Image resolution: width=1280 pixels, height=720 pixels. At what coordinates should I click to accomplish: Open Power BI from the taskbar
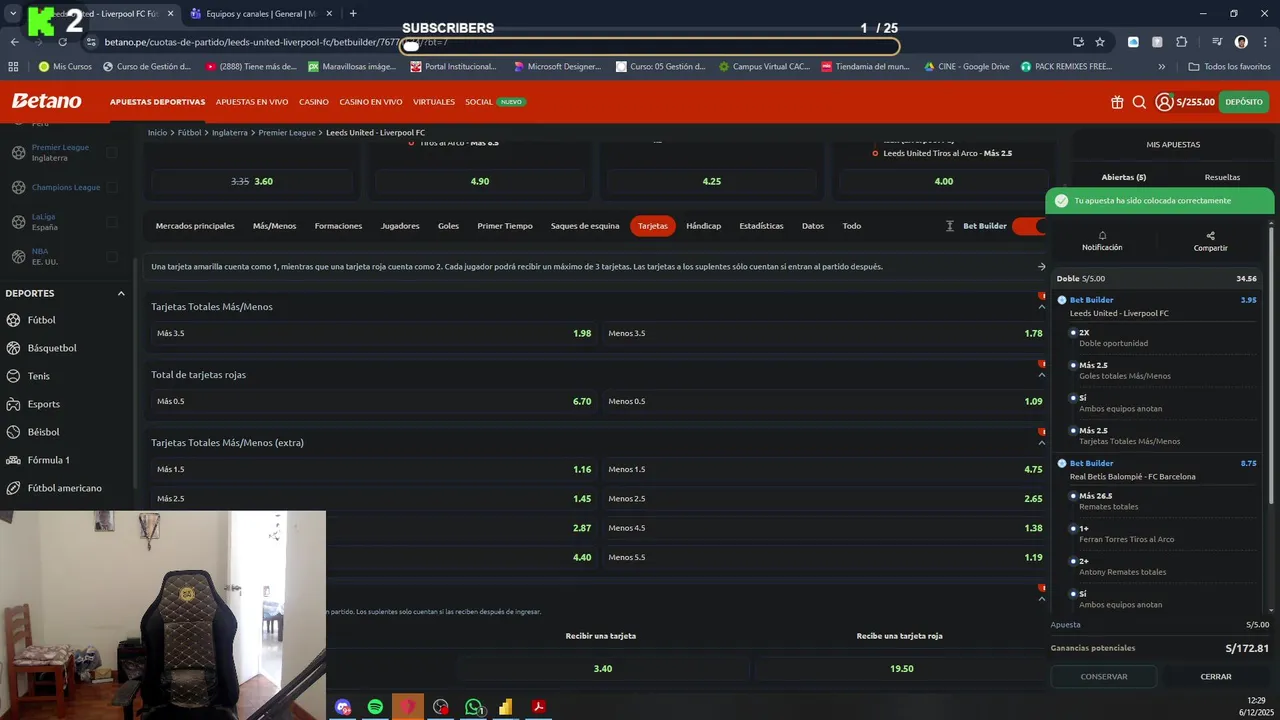tap(506, 707)
